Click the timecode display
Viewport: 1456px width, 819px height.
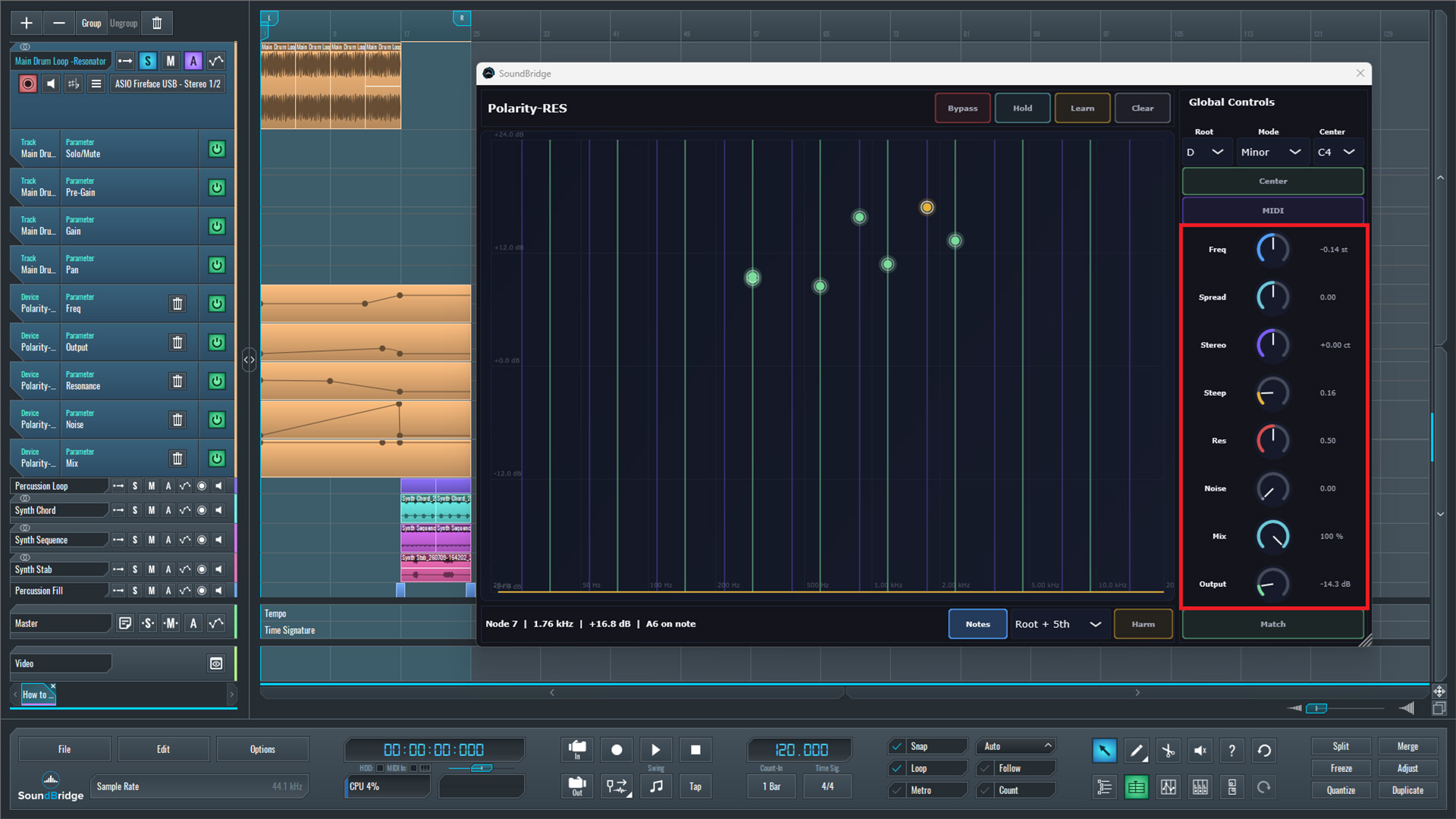coord(434,750)
